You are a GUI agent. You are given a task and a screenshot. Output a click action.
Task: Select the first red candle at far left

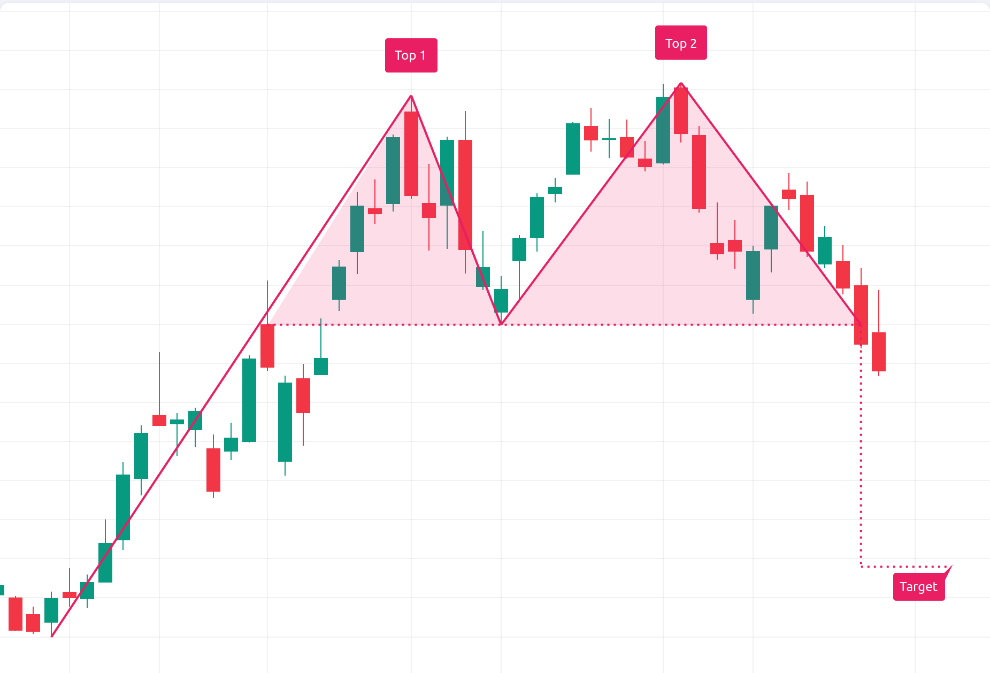pos(15,614)
